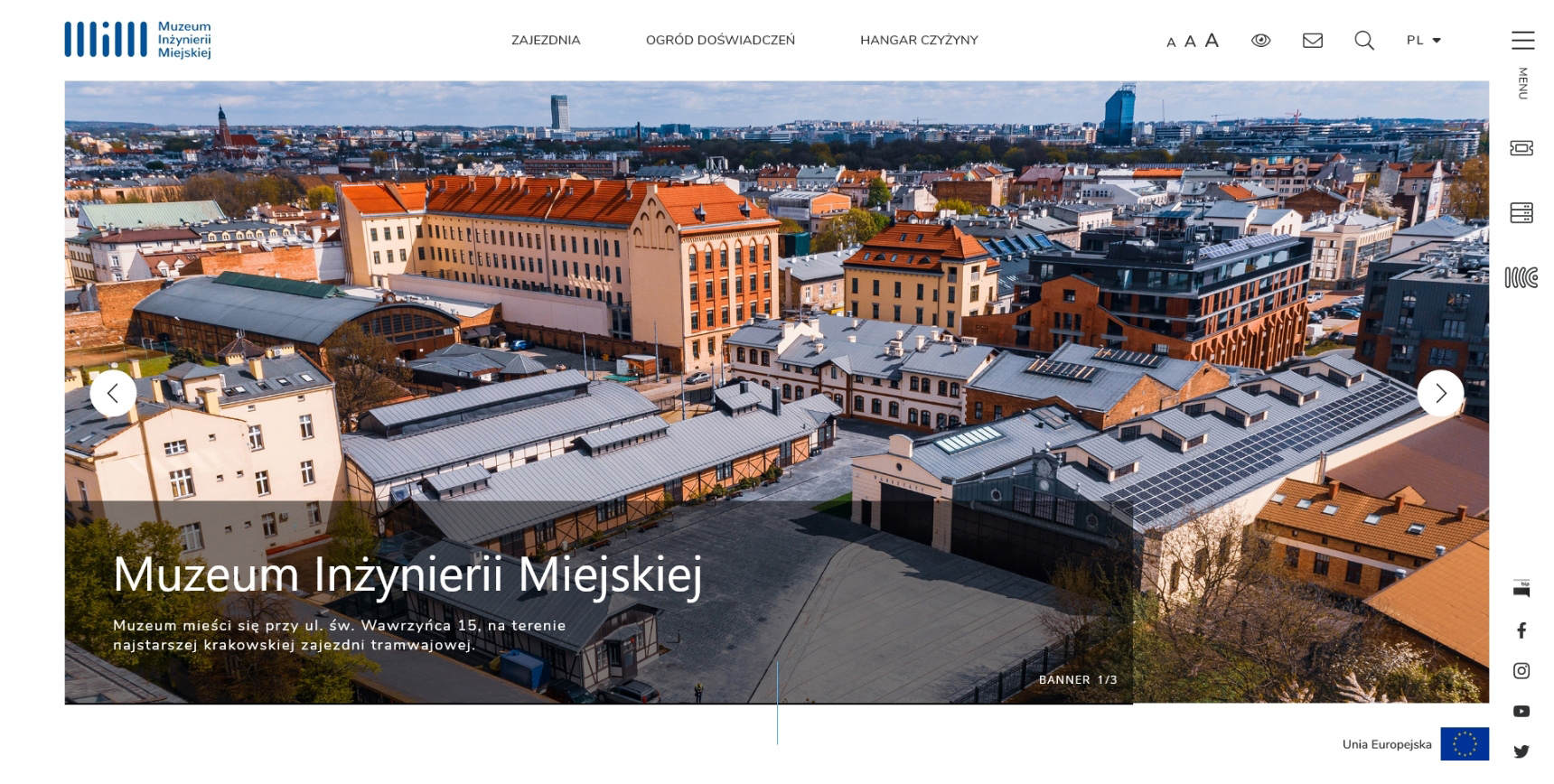1554x784 pixels.
Task: Open search with the magnifier icon
Action: click(1364, 41)
